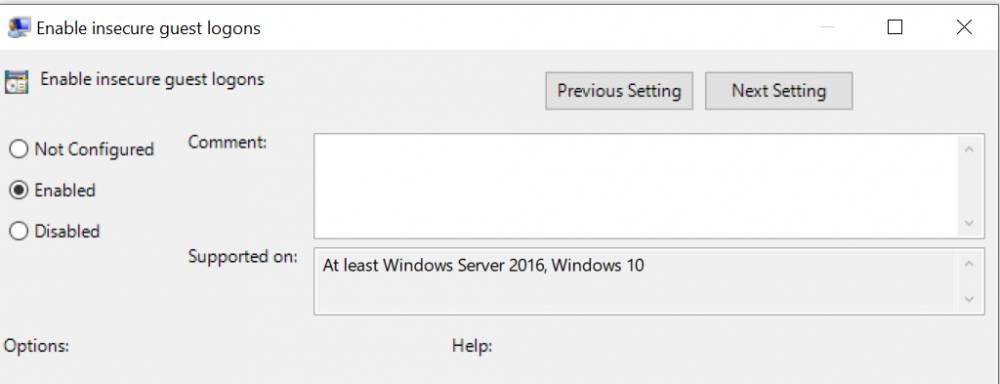Click the Supported on scroll up arrow
The width and height of the screenshot is (1000, 384).
969,263
